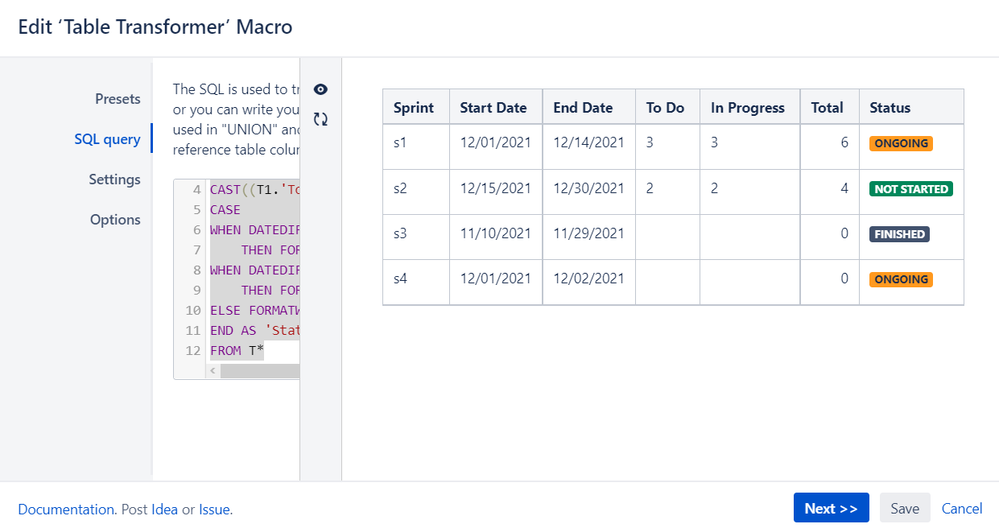Click the refresh preview arrows icon
Screen dimensions: 999x528
[x=320, y=119]
